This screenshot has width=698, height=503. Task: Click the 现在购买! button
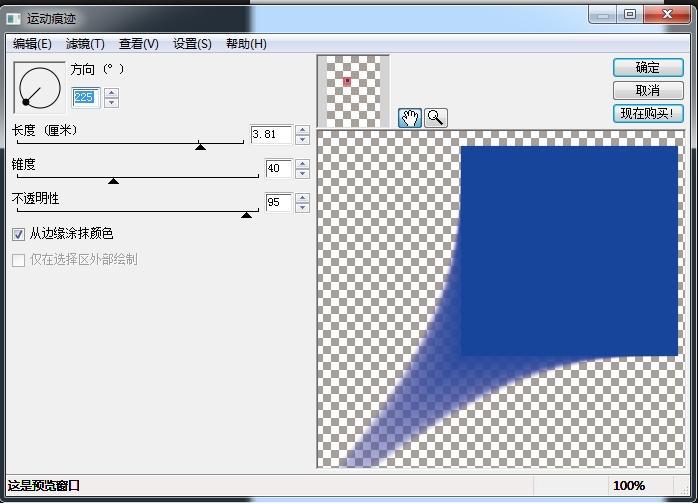coord(648,114)
